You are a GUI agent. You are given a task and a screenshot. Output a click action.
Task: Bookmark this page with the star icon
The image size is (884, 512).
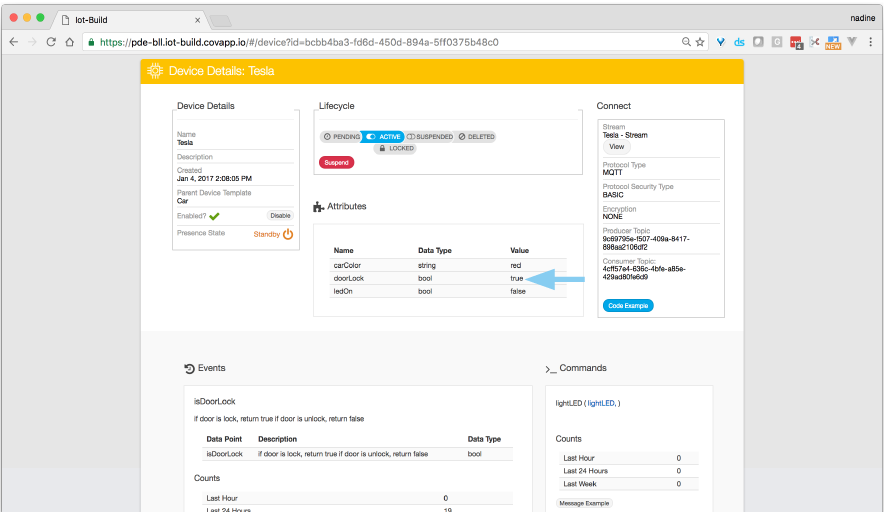(700, 42)
